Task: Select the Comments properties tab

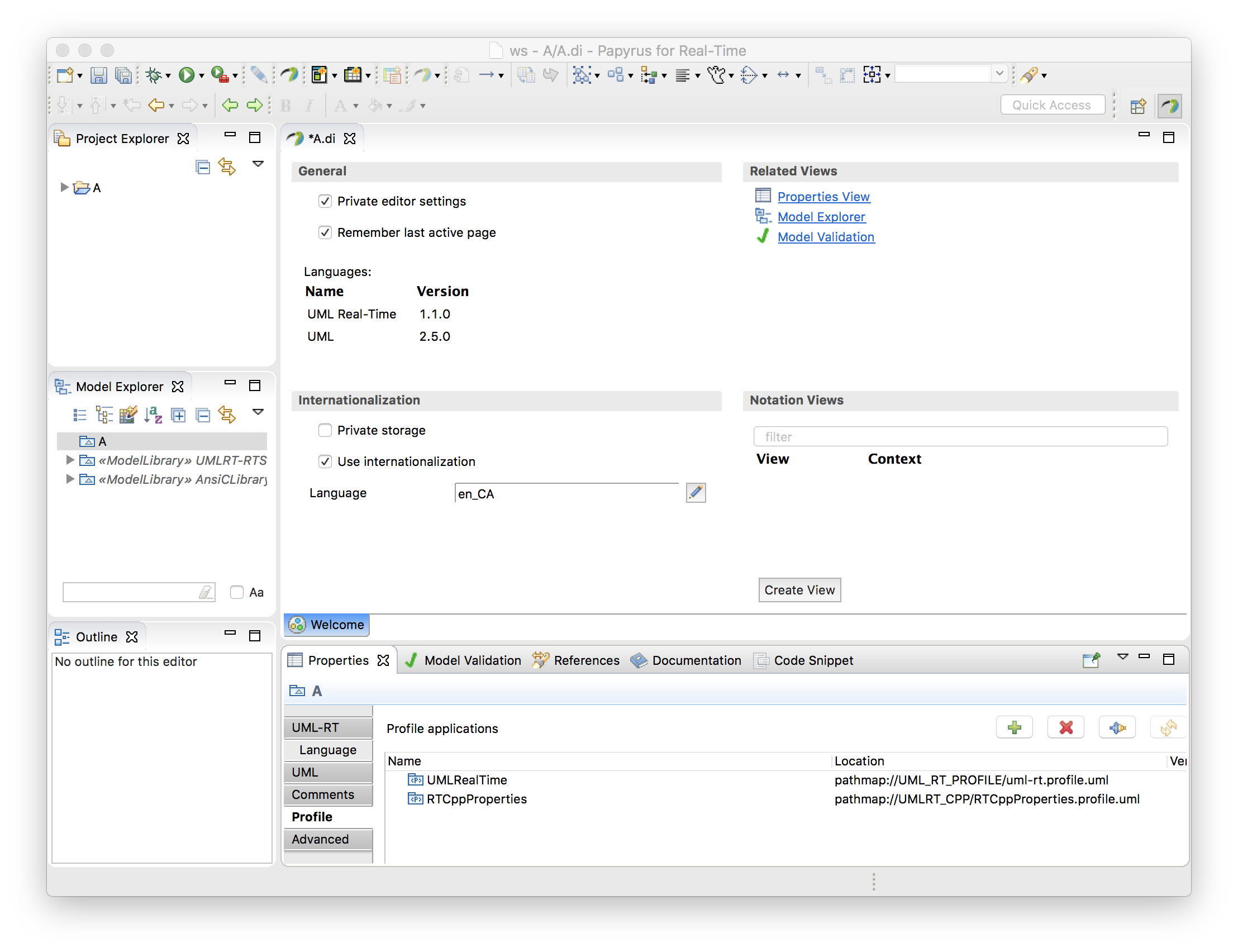Action: coord(328,794)
